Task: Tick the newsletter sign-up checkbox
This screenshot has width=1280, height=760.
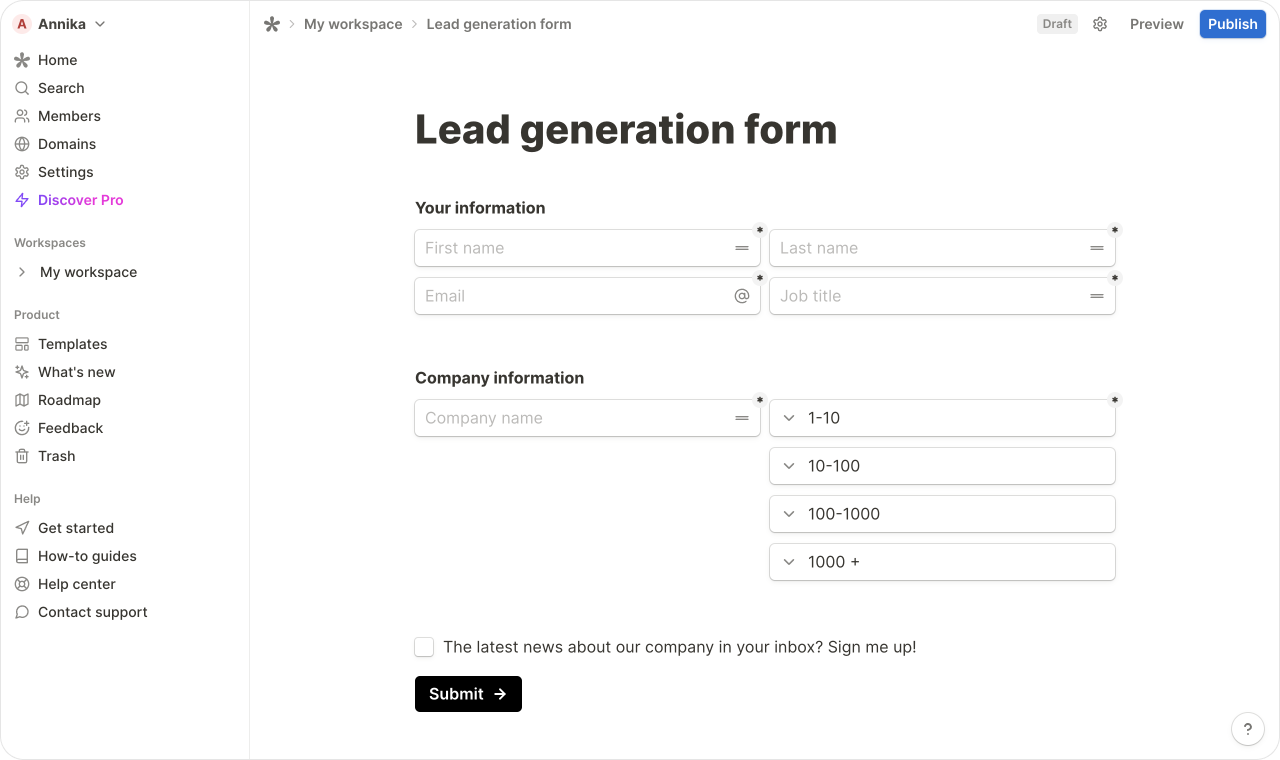Action: coord(424,647)
